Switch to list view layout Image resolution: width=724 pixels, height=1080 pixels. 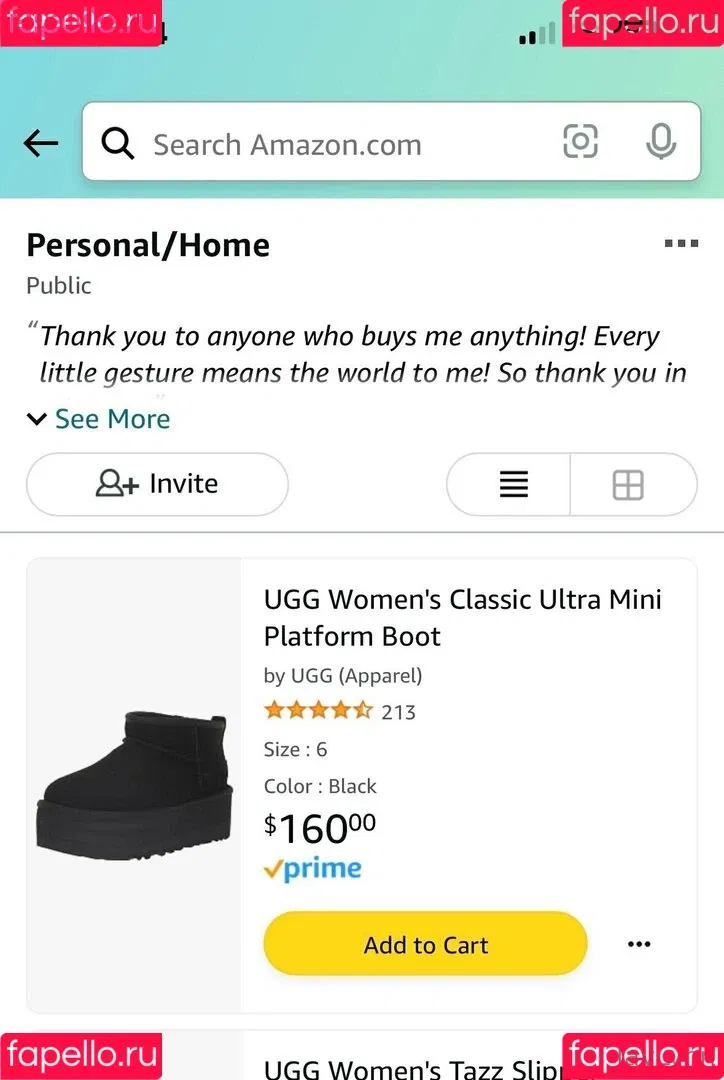(513, 485)
